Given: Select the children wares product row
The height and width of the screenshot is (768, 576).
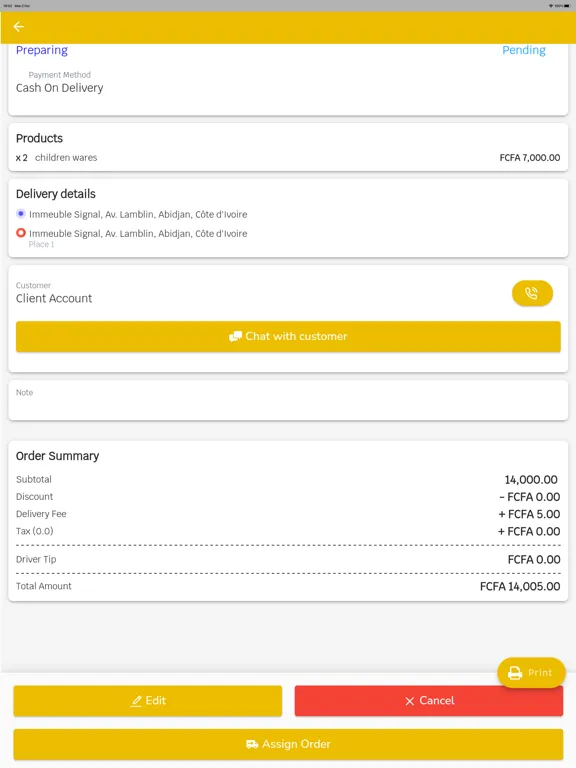Looking at the screenshot, I should tap(288, 158).
